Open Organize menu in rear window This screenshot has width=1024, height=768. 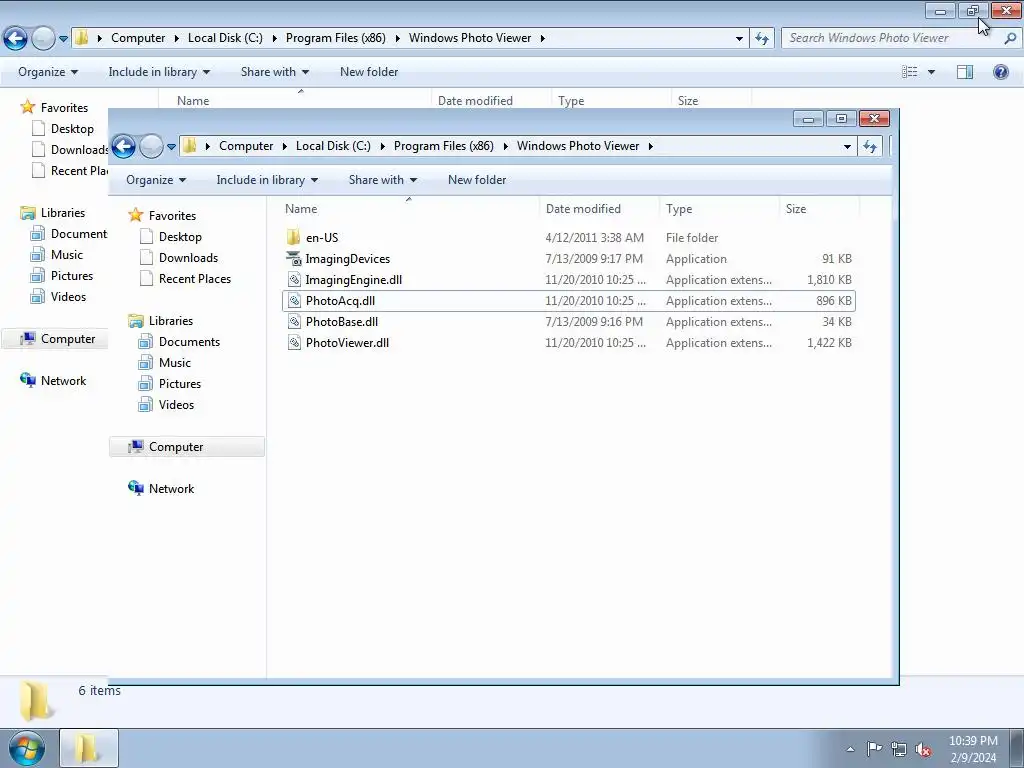48,72
